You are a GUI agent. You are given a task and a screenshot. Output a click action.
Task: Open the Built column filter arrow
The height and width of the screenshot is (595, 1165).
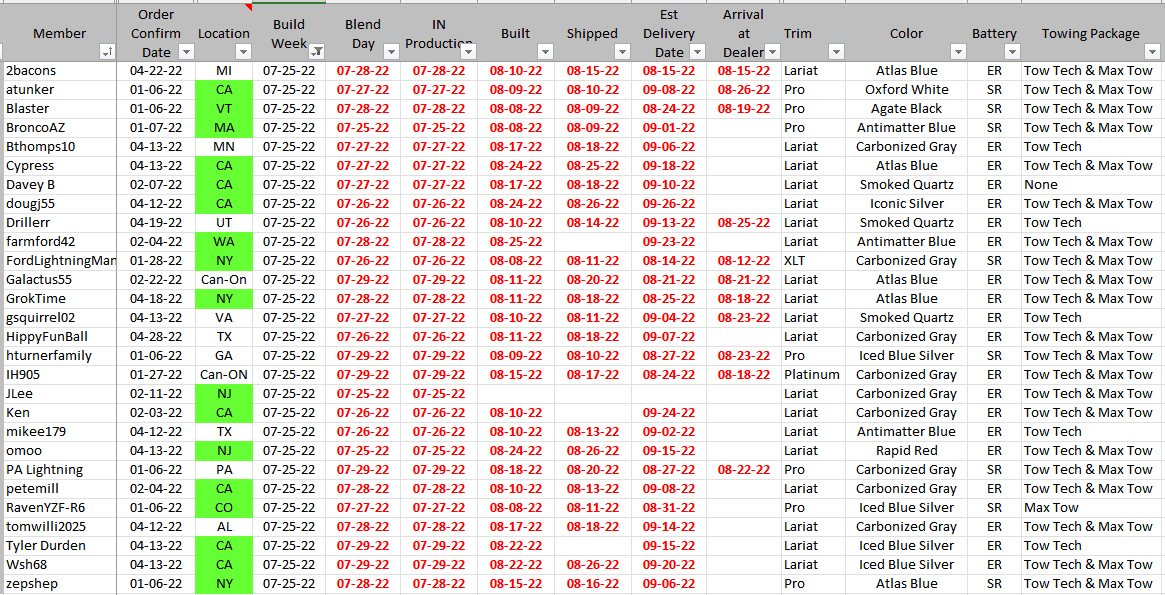(x=545, y=52)
